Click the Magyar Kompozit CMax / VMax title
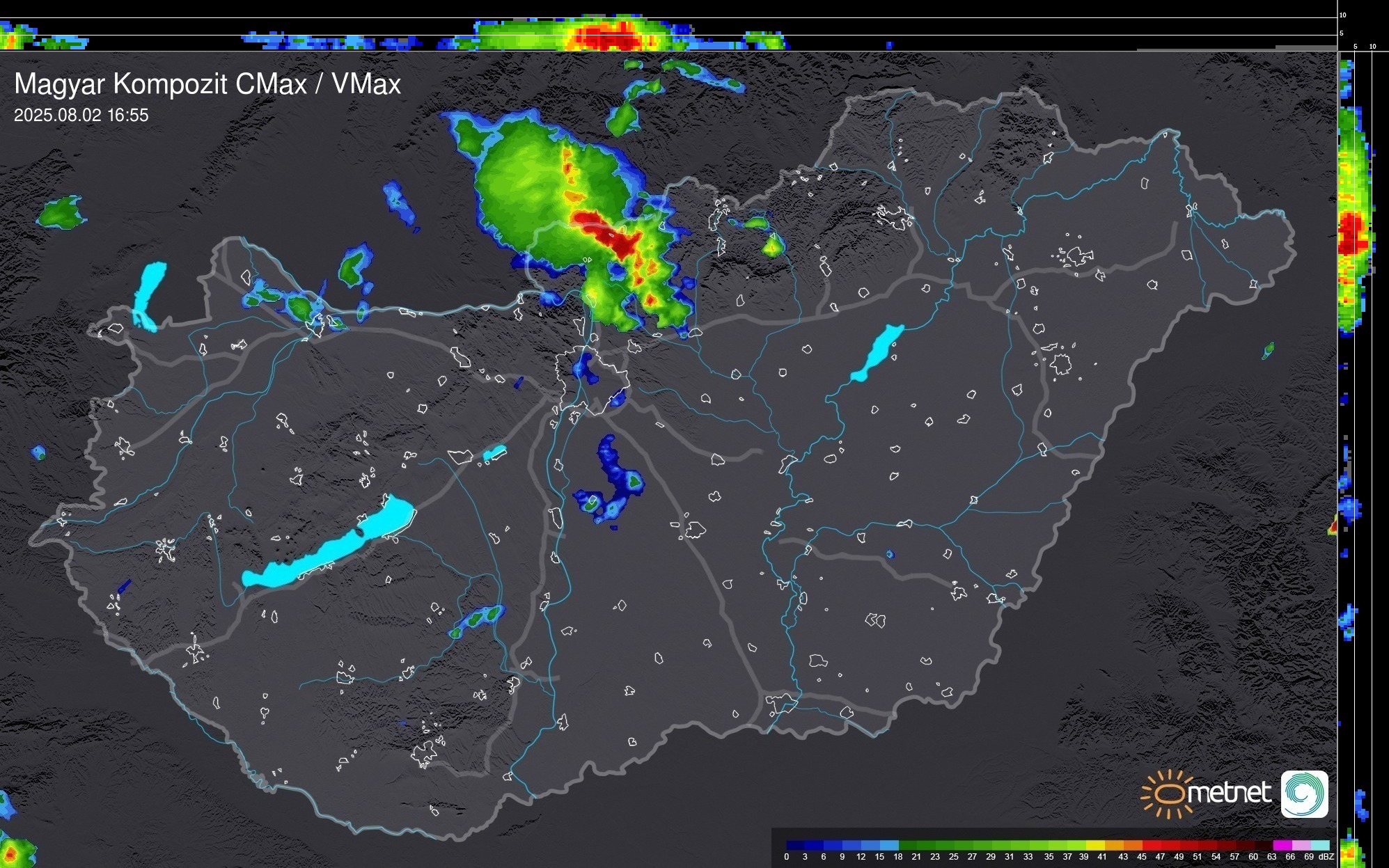Screen dimensions: 1389x868 tap(207, 84)
